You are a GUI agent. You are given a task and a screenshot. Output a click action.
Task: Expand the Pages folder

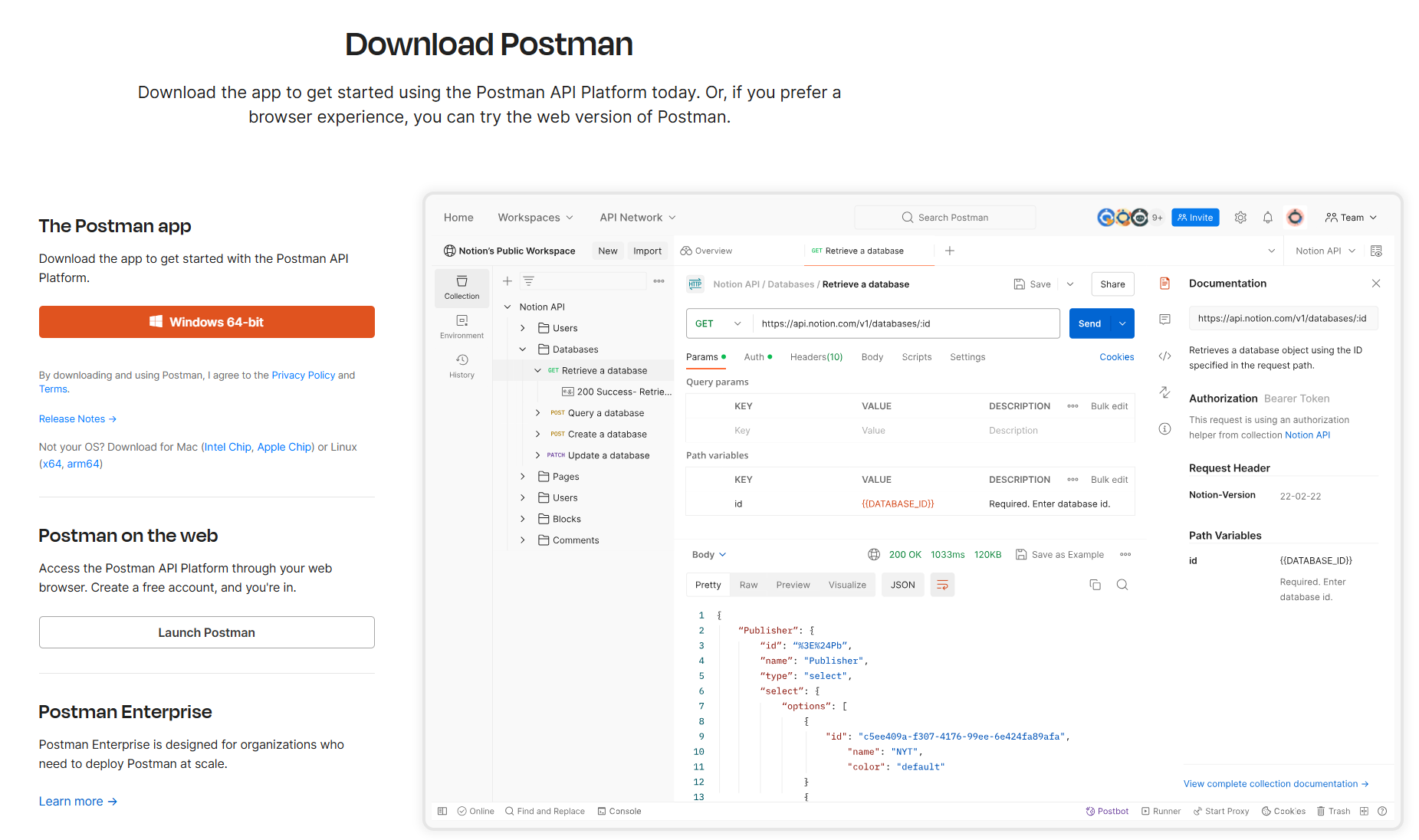click(x=522, y=477)
